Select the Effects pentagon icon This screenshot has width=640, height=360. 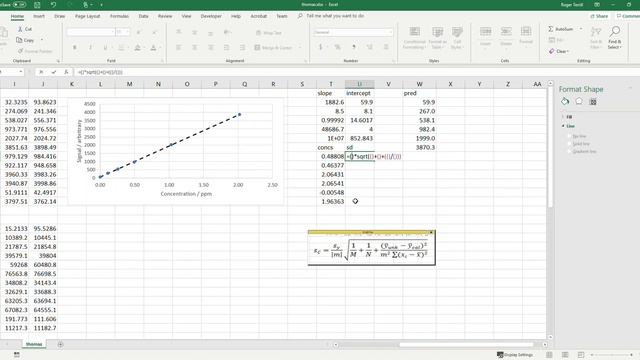579,101
